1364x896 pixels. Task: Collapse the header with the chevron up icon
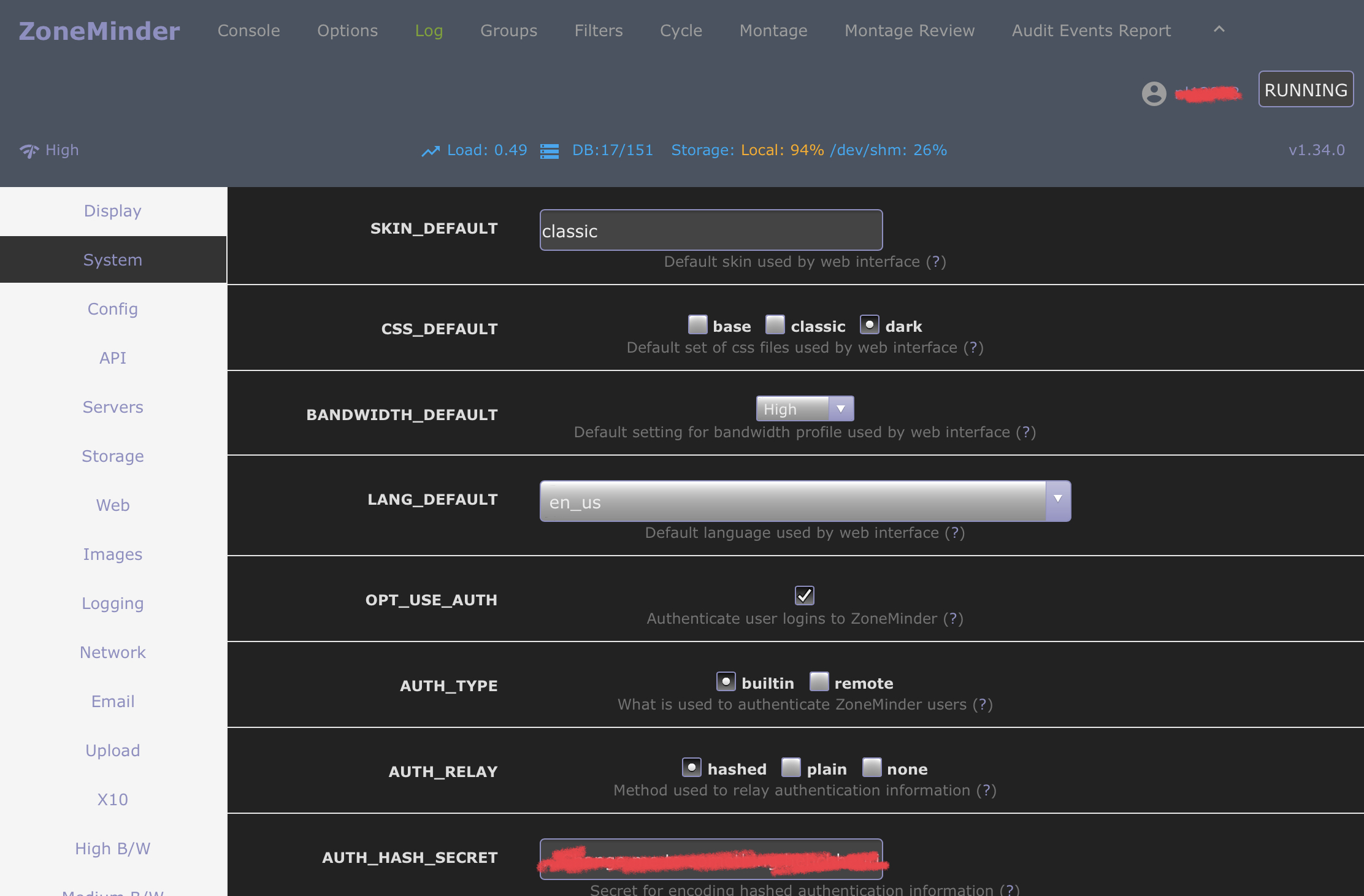[1219, 29]
